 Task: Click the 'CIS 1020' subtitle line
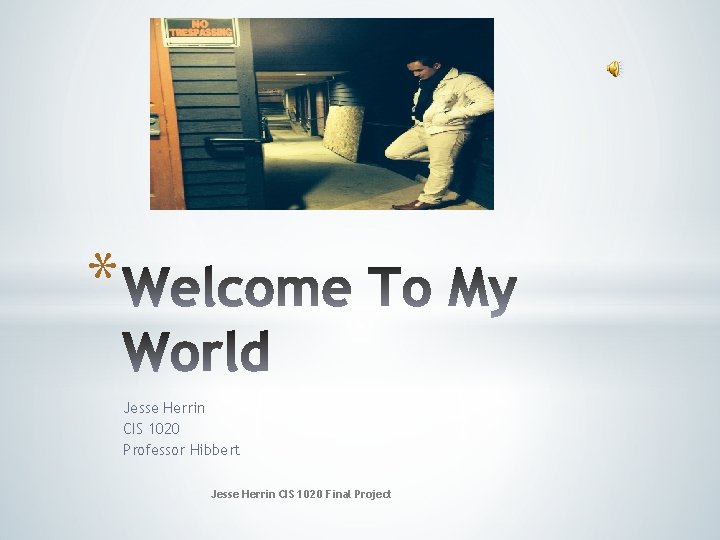tap(152, 428)
